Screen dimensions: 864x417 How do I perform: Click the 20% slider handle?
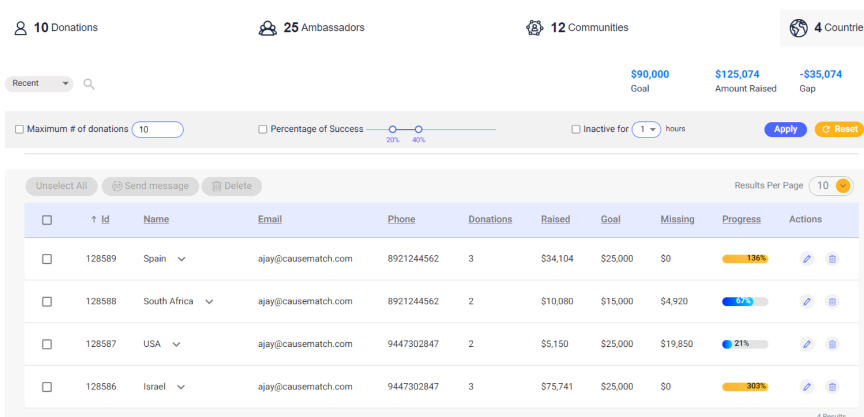coord(393,129)
